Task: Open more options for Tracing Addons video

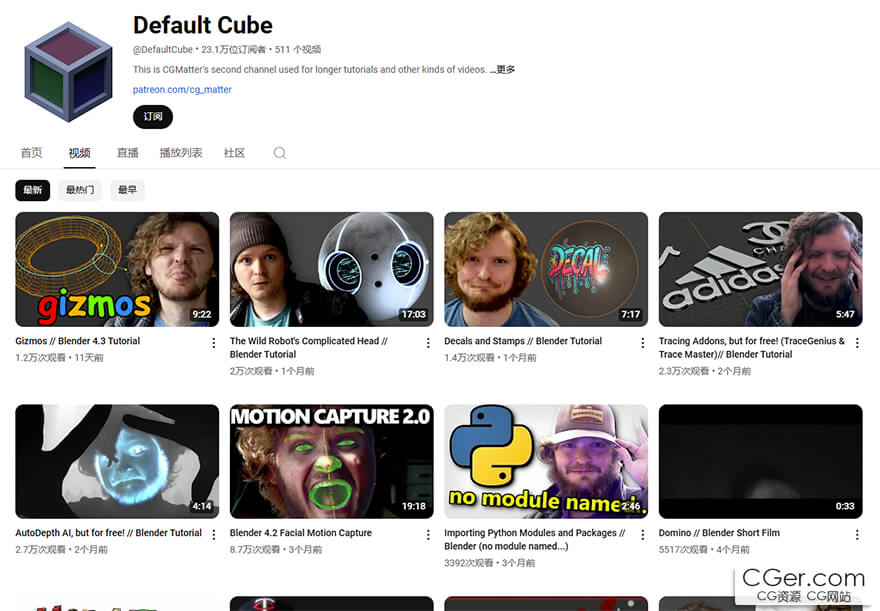Action: point(857,343)
